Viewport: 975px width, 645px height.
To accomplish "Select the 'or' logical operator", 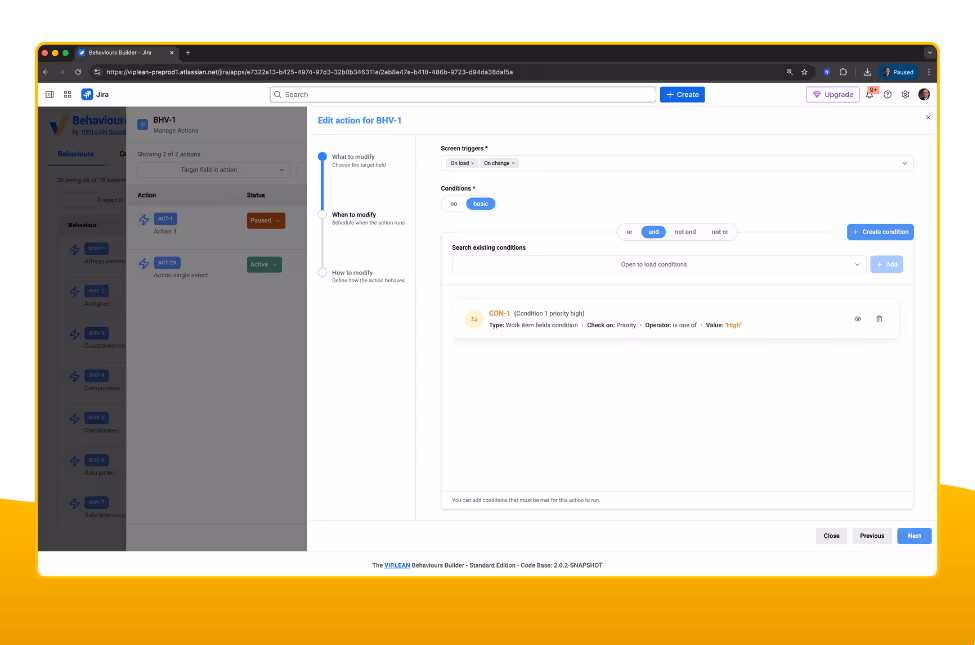I will (x=629, y=232).
